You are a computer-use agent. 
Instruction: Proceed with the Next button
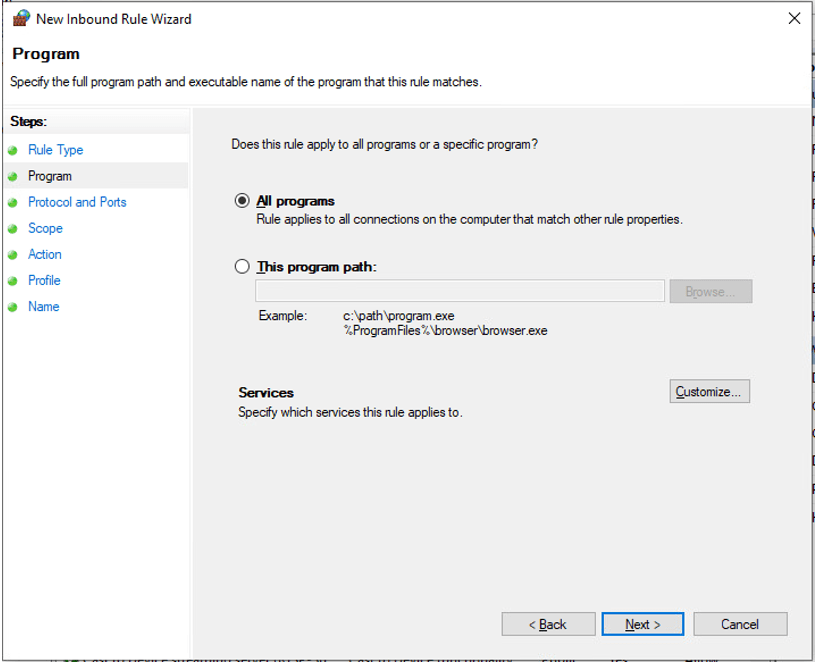pyautogui.click(x=642, y=624)
